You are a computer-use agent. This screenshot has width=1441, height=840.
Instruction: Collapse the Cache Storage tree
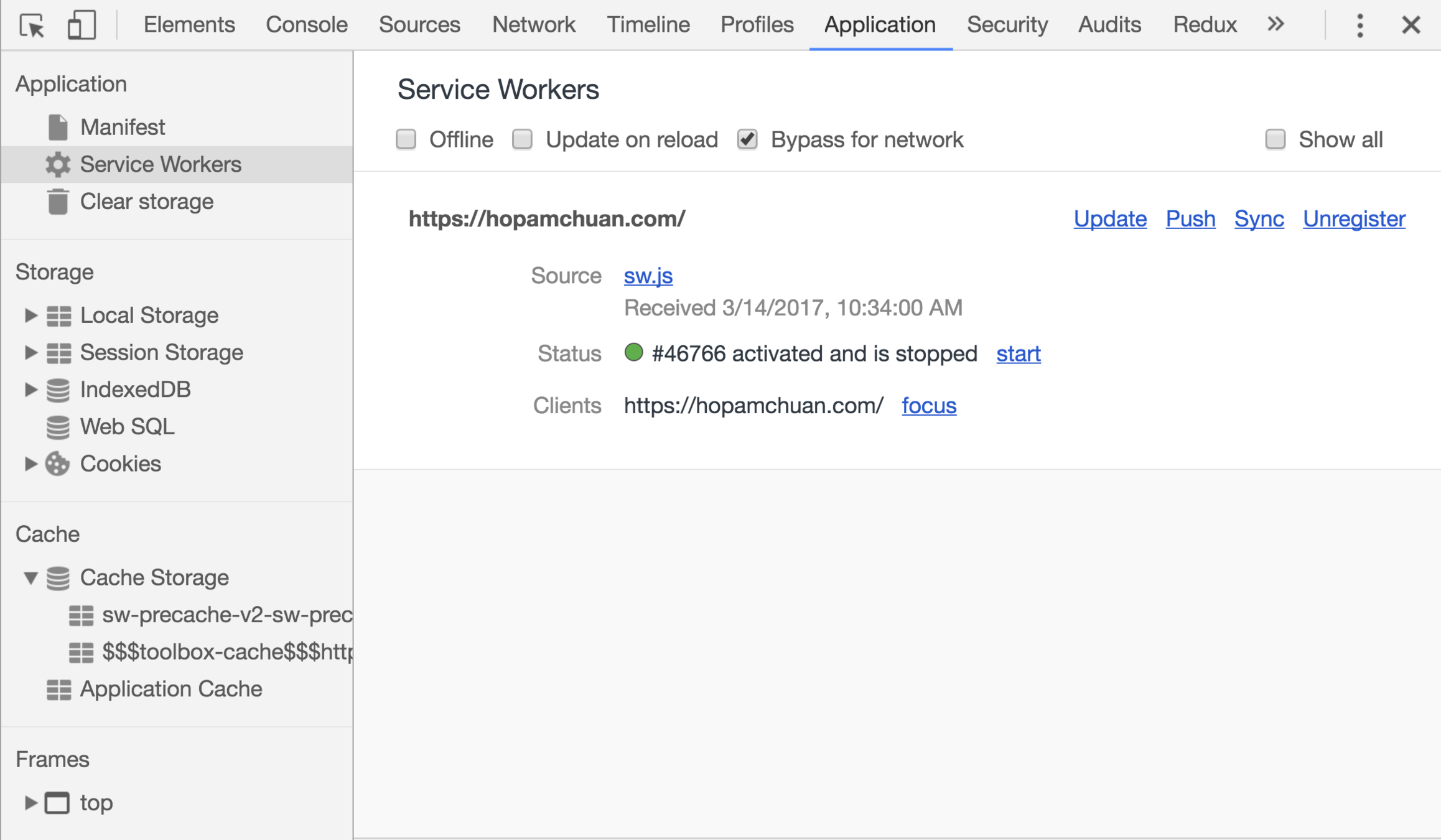30,577
